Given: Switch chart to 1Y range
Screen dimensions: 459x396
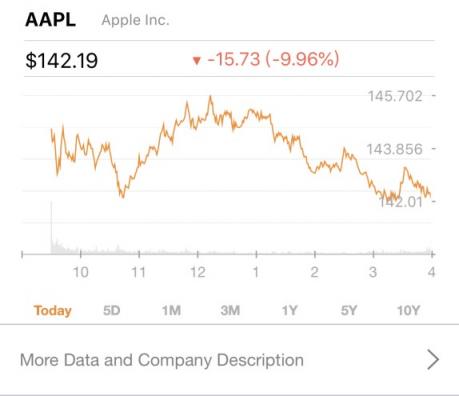Looking at the screenshot, I should click(x=289, y=310).
